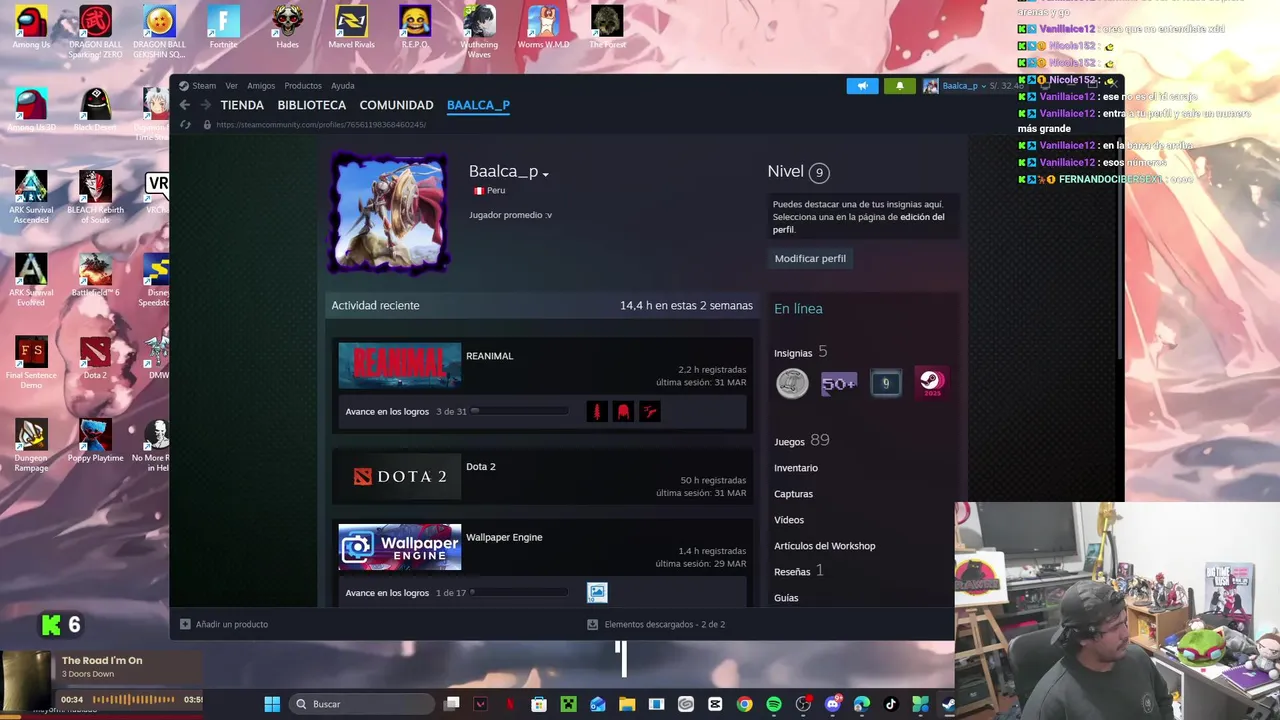The height and width of the screenshot is (720, 1280).
Task: Open the Hades desktop shortcut
Action: click(287, 27)
